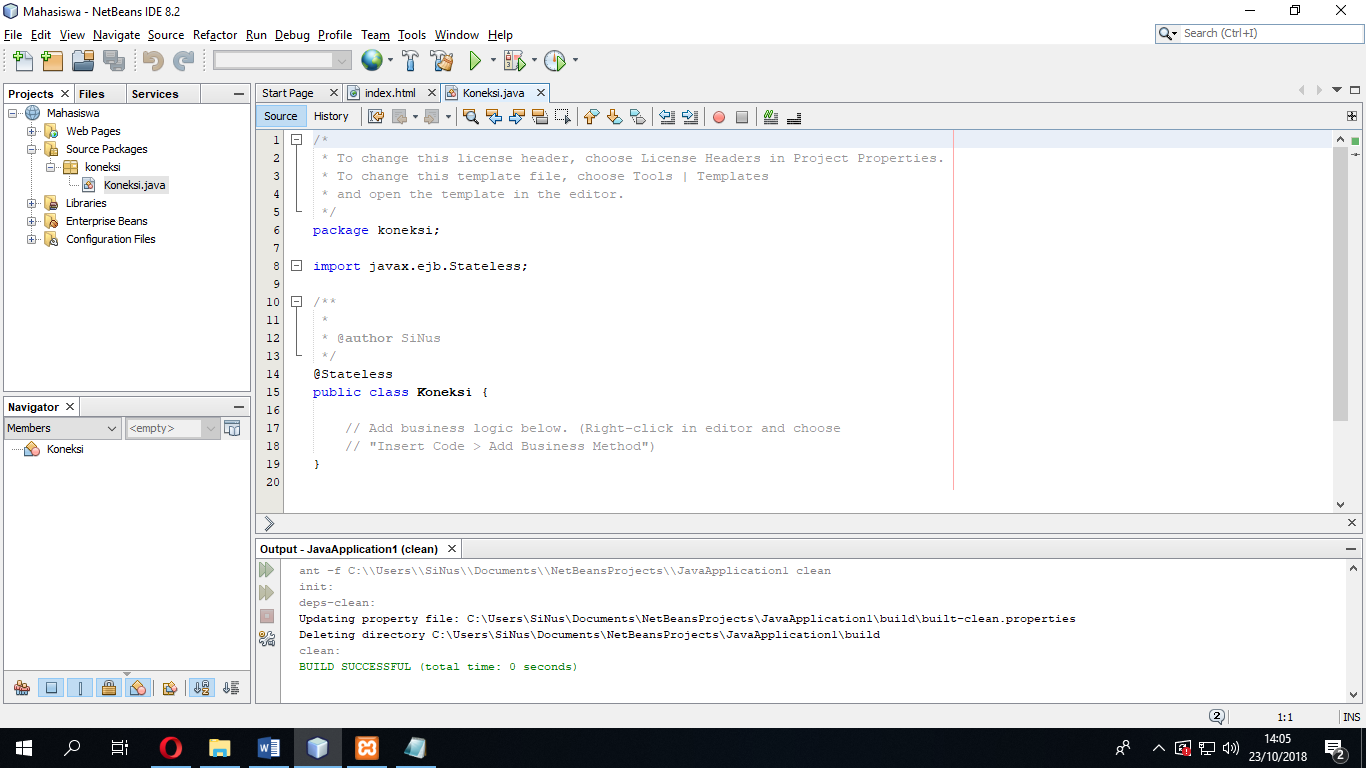This screenshot has height=768, width=1366.
Task: Enable the Show Non-Public Members lock filter
Action: pos(109,687)
